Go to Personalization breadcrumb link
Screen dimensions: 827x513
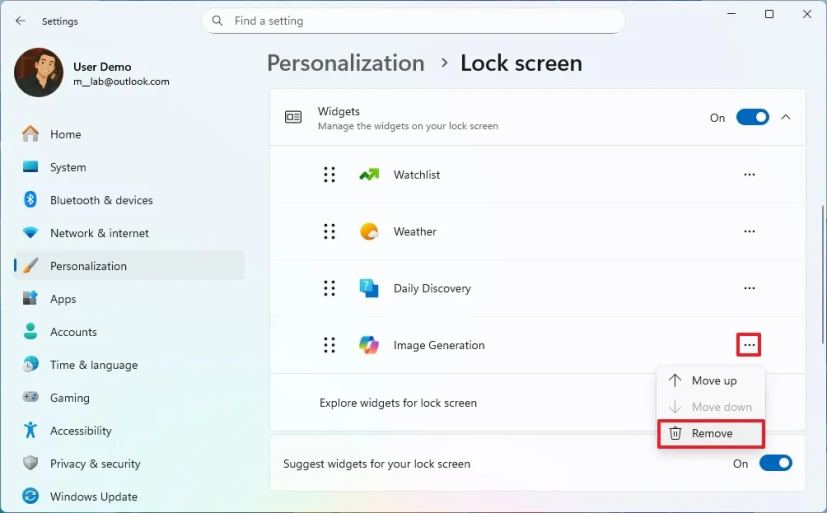[346, 63]
